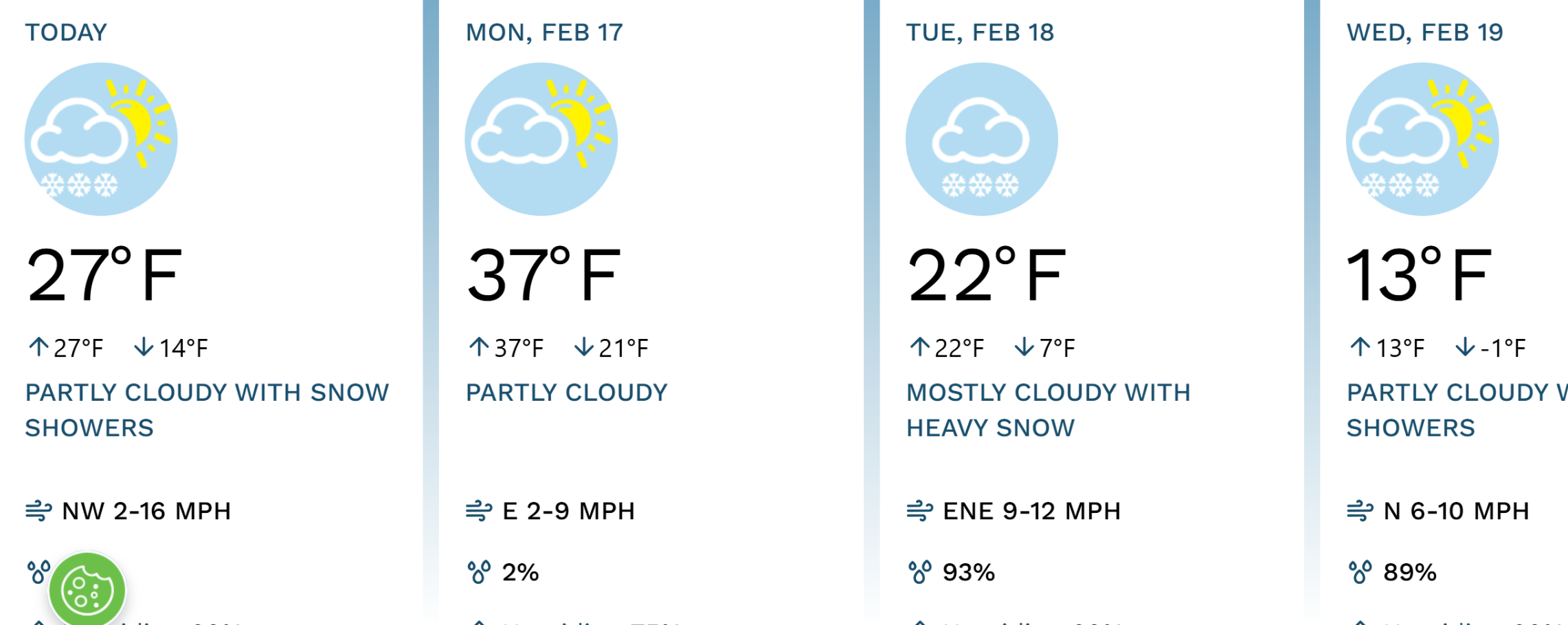
Task: Click "Mostly Cloudy with Heavy Snow" description
Action: click(x=1048, y=410)
